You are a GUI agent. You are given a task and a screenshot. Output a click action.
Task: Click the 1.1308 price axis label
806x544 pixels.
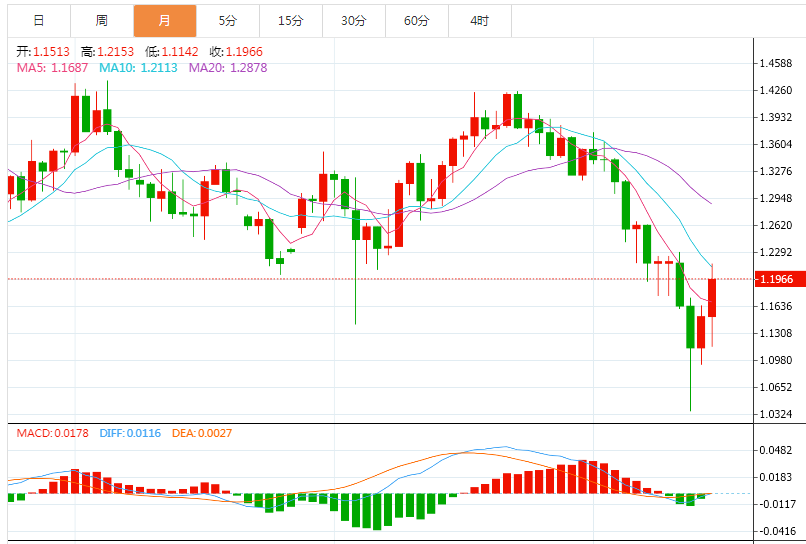pos(776,333)
